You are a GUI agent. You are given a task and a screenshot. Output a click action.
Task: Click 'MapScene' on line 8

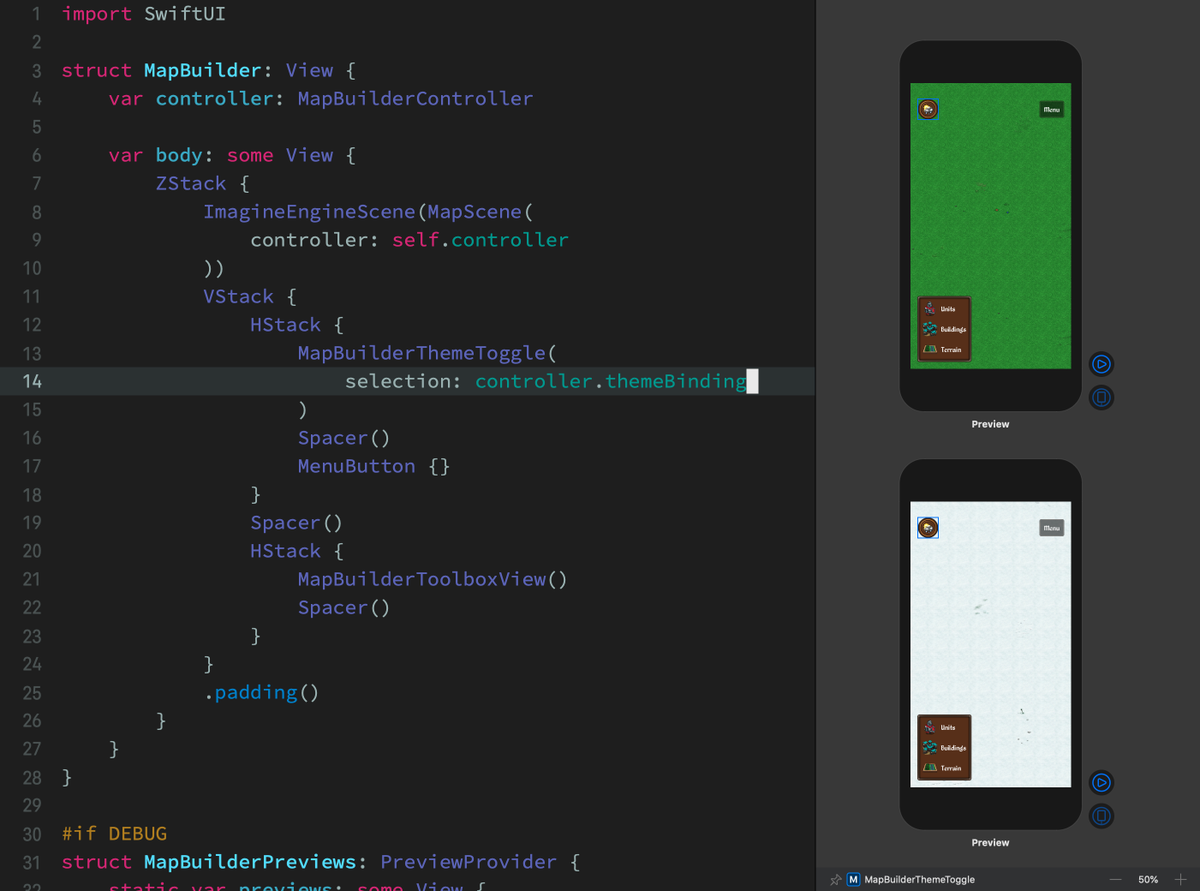tap(475, 212)
